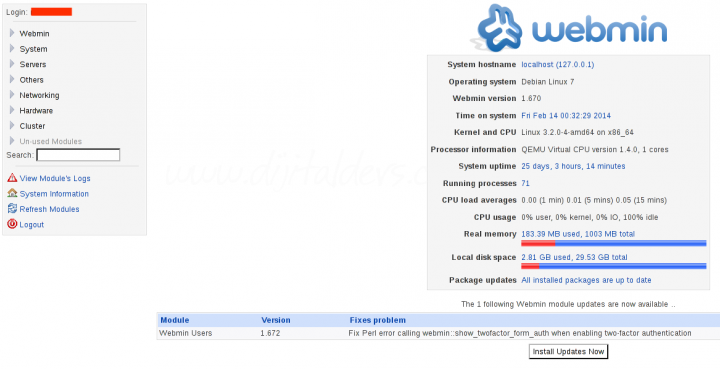This screenshot has width=720, height=369.
Task: Click the Logout link
Action: pos(32,224)
